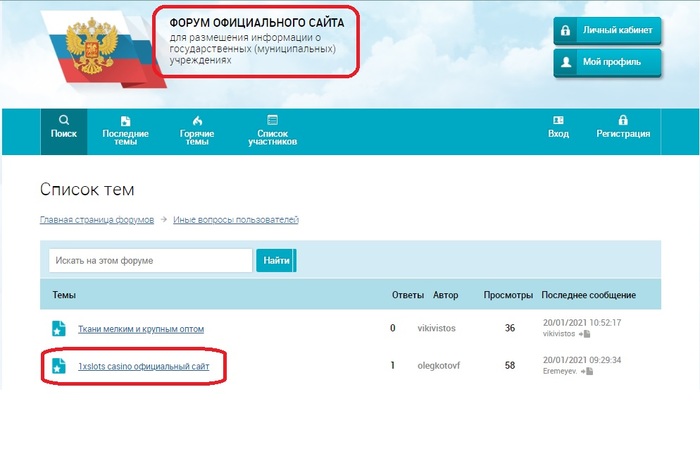Click the flame icon for Горячие темы
Image resolution: width=700 pixels, height=454 pixels.
coord(197,120)
